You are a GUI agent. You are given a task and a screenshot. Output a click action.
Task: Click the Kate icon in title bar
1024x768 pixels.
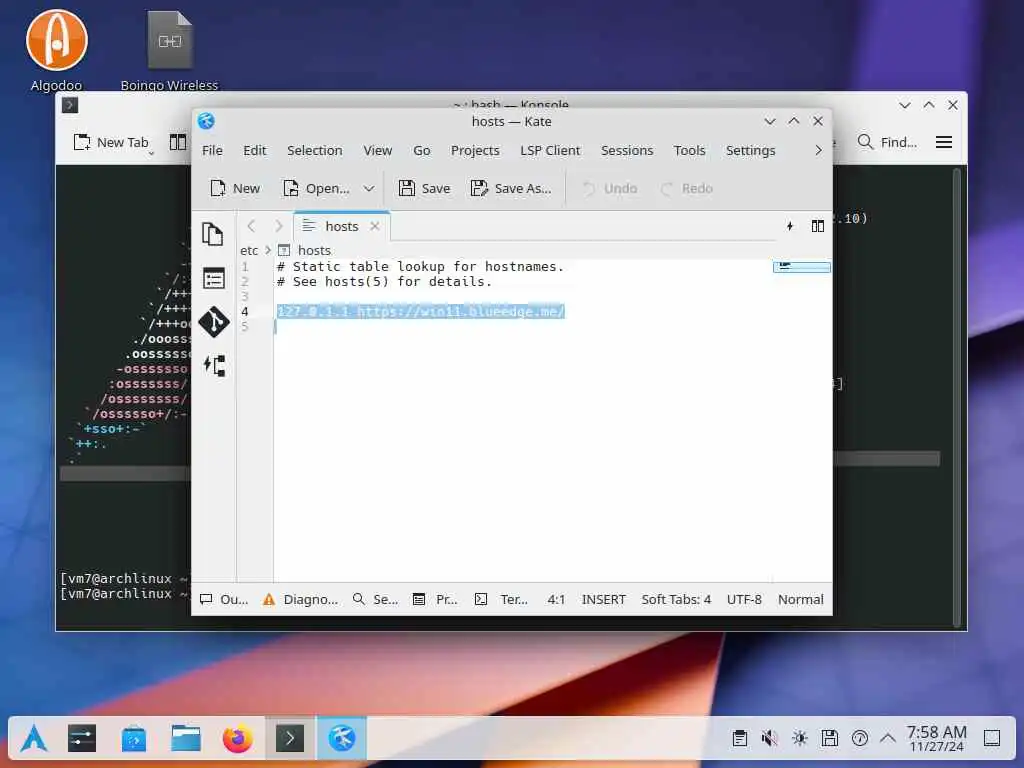click(206, 121)
